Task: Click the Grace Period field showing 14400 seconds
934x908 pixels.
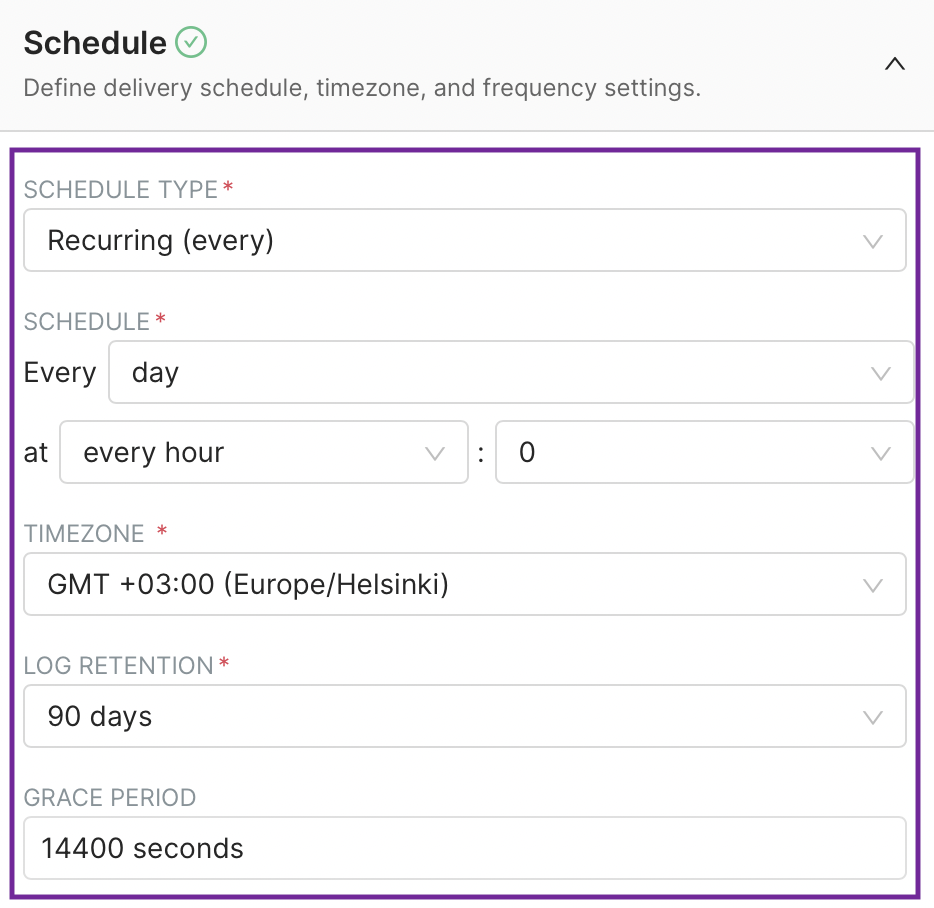Action: point(464,849)
